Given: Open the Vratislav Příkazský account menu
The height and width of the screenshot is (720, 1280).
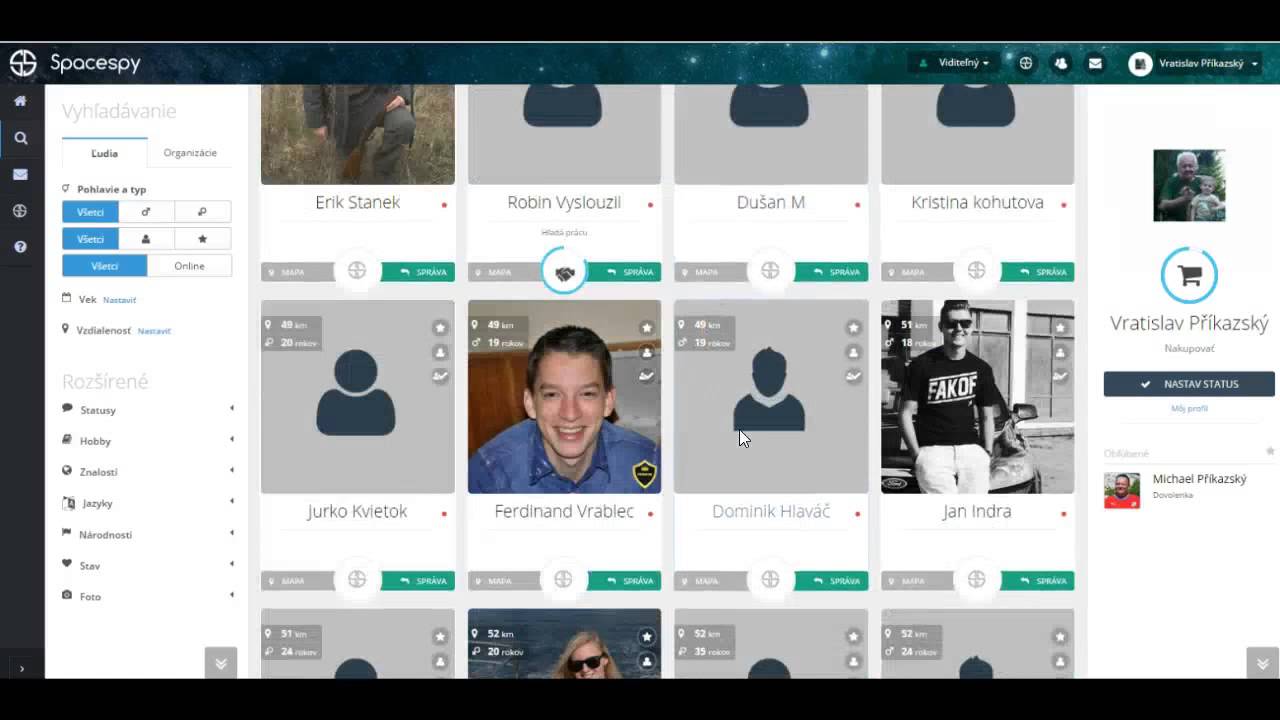Looking at the screenshot, I should click(1193, 63).
